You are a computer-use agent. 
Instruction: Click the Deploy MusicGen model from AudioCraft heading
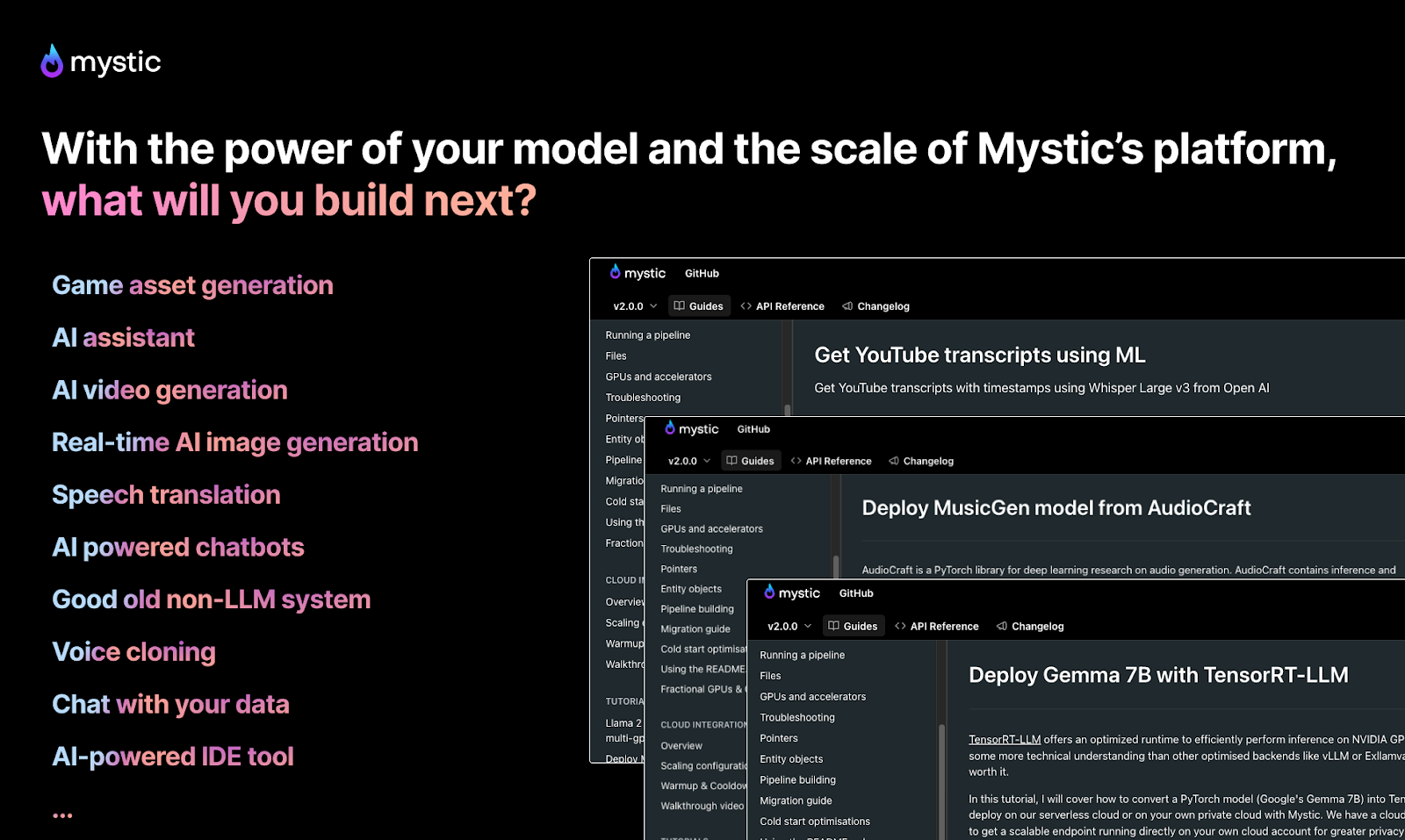1056,508
